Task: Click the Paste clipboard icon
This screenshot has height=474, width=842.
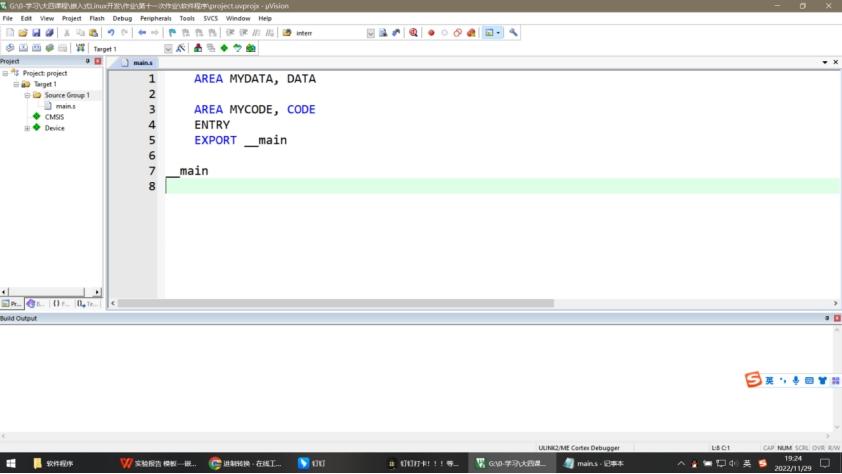Action: (93, 33)
